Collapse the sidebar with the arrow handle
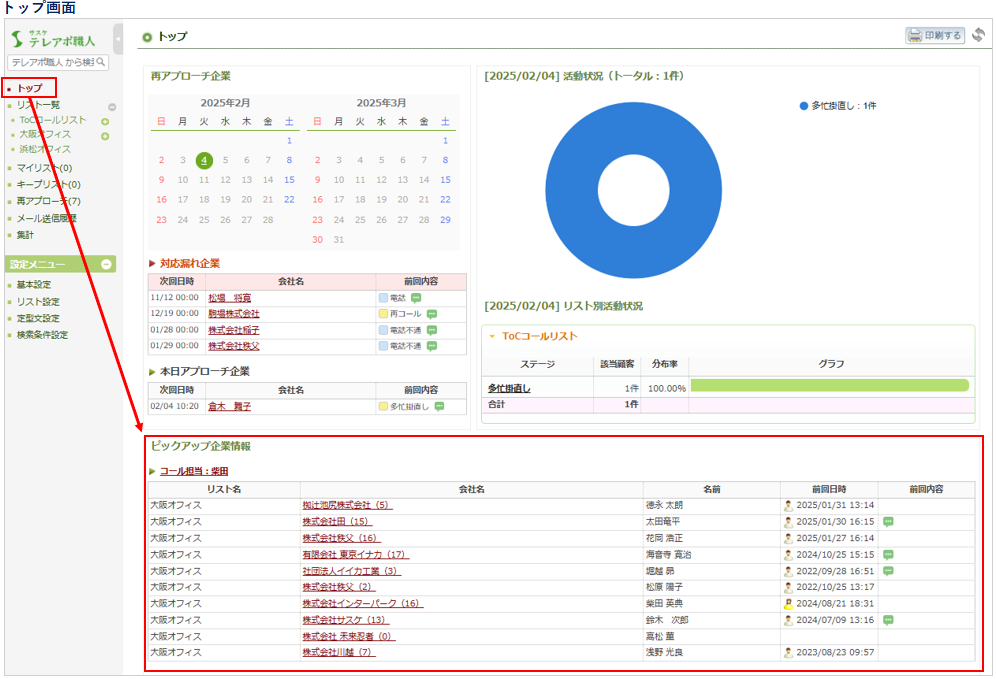This screenshot has width=996, height=679. click(x=118, y=39)
